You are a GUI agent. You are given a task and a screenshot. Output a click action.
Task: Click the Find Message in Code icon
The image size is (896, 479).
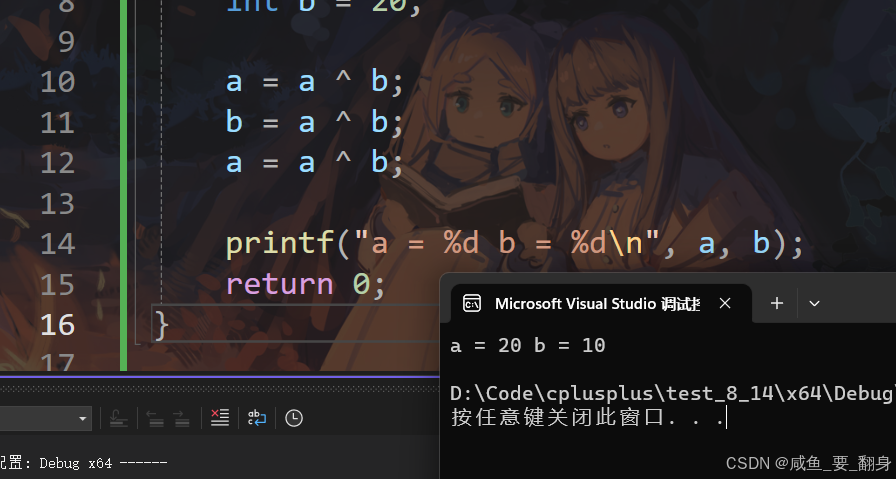coord(119,418)
